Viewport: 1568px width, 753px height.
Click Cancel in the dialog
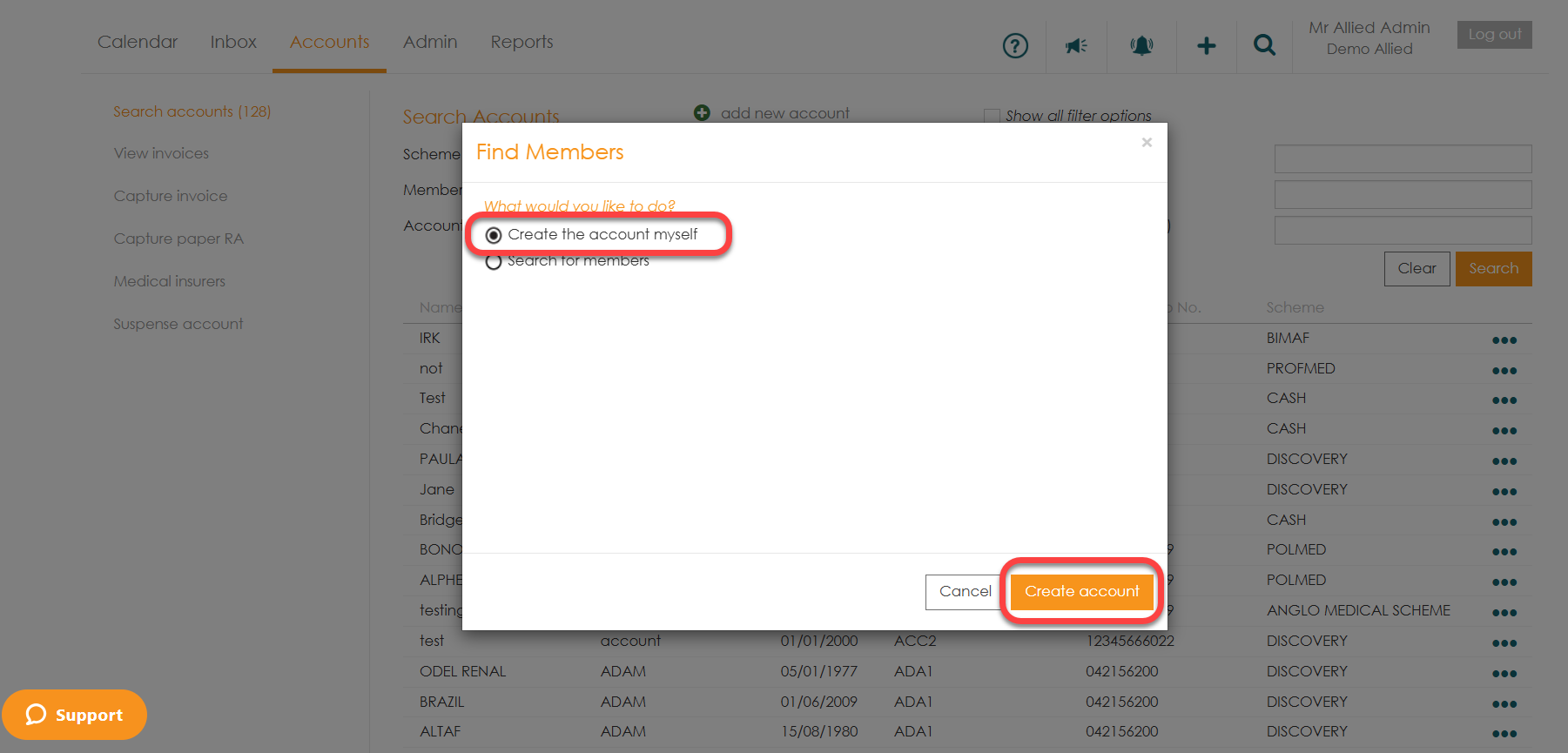coord(965,592)
